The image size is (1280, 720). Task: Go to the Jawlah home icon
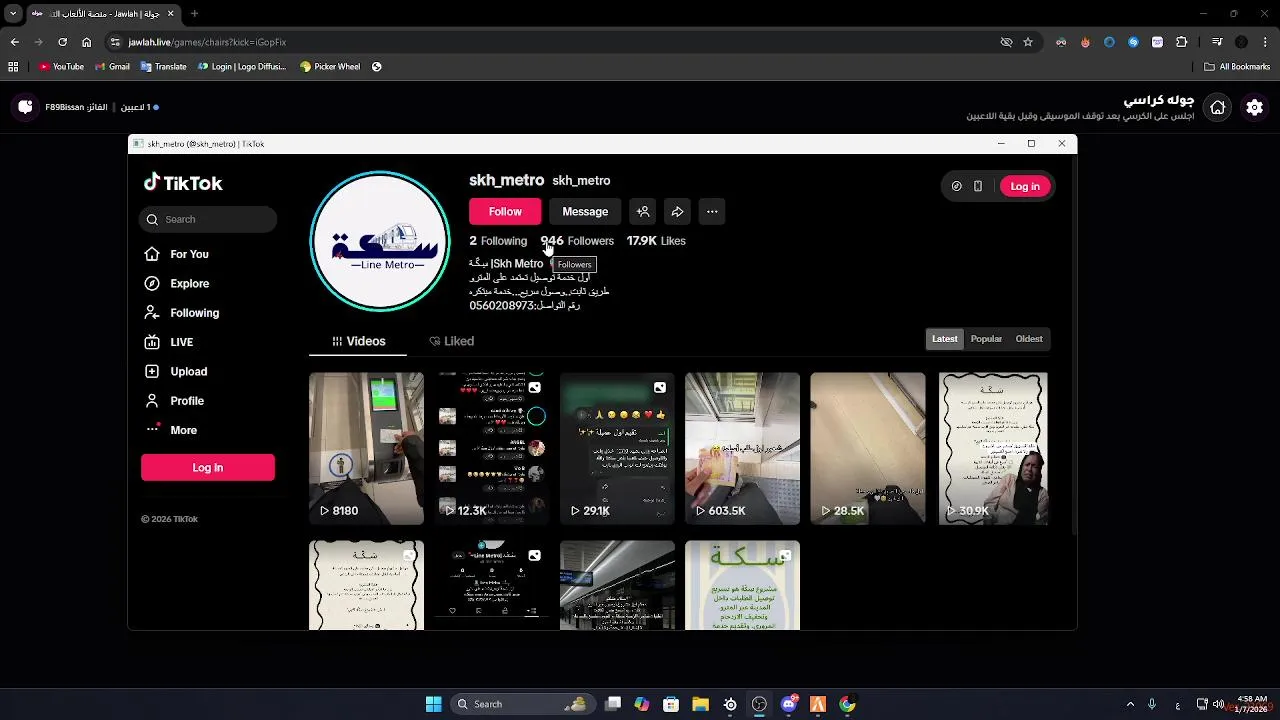tap(1217, 107)
